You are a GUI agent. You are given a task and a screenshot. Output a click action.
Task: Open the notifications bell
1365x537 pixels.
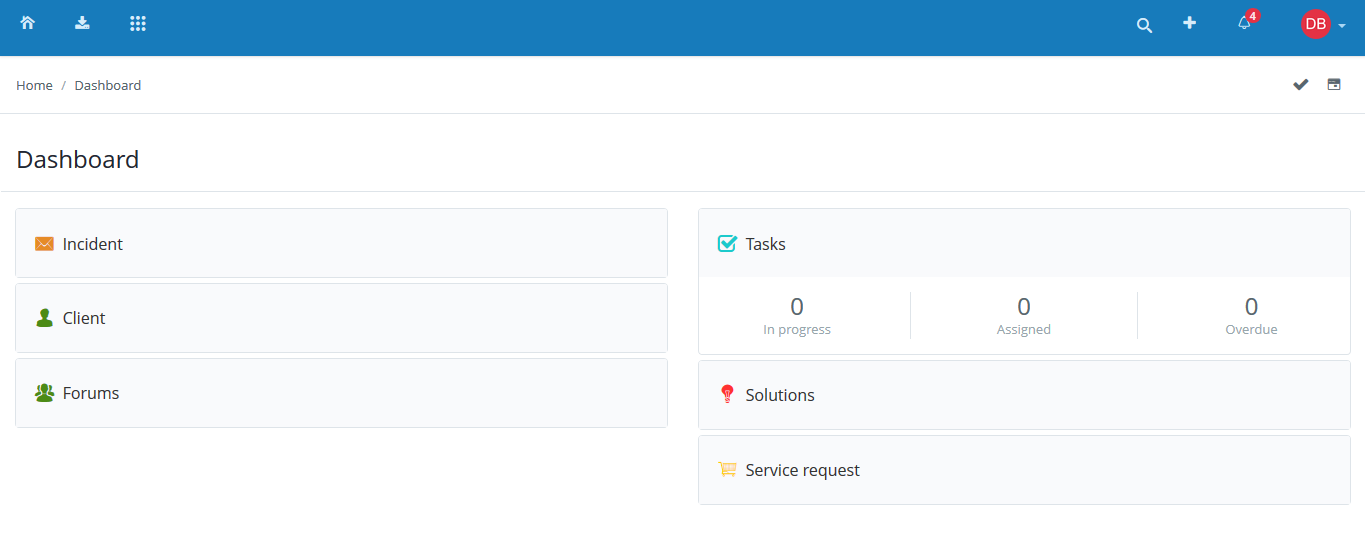pos(1245,23)
